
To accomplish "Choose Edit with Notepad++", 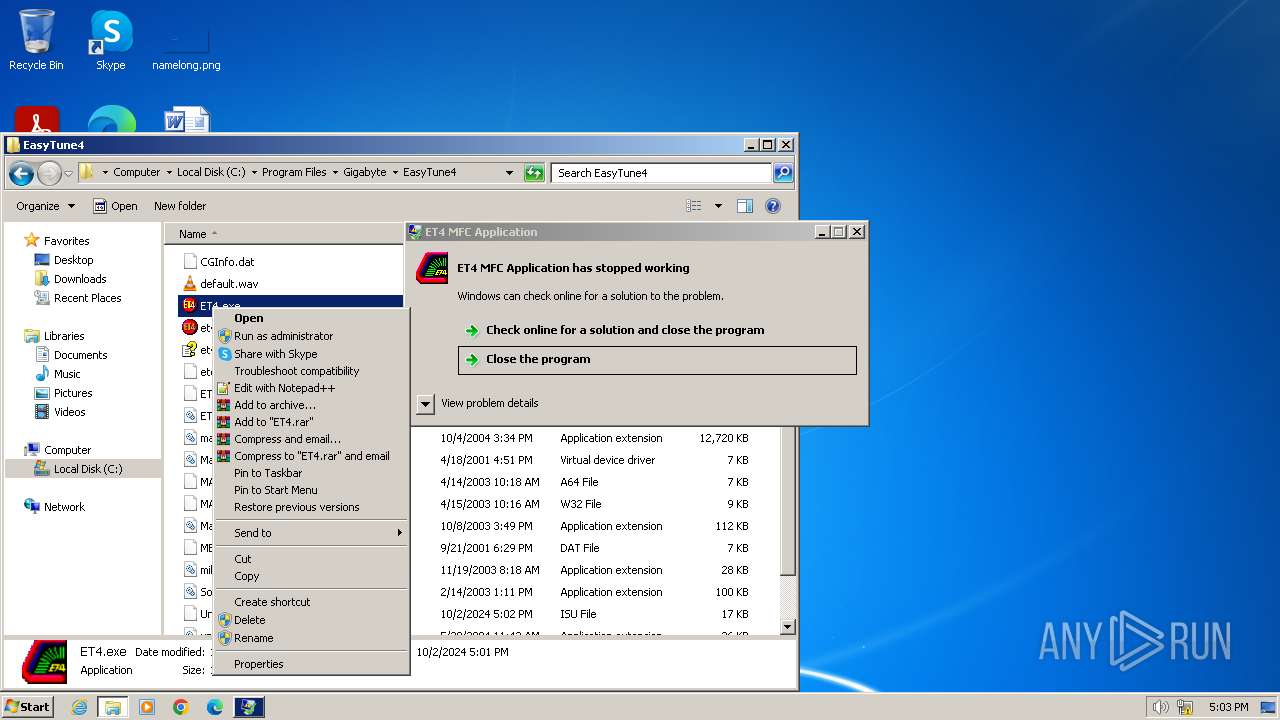I will tap(311, 388).
